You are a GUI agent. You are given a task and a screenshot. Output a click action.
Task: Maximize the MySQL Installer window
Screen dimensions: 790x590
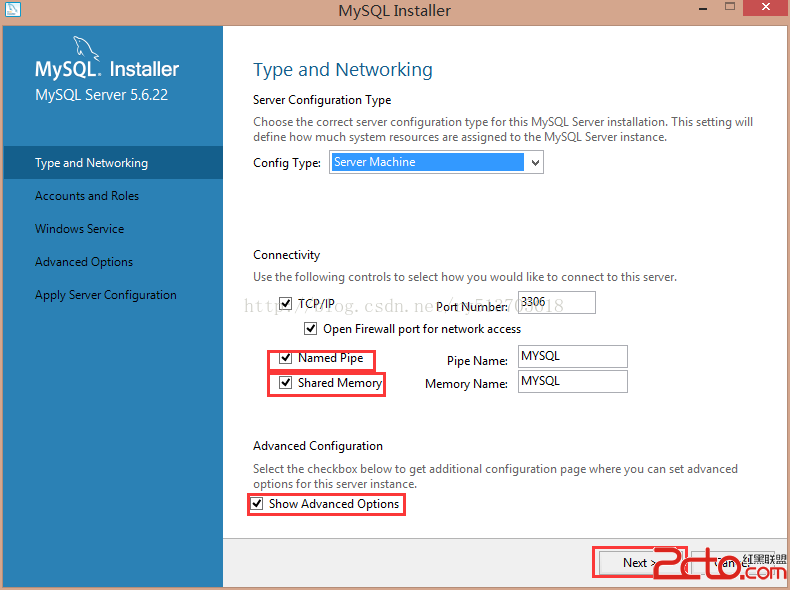point(730,8)
